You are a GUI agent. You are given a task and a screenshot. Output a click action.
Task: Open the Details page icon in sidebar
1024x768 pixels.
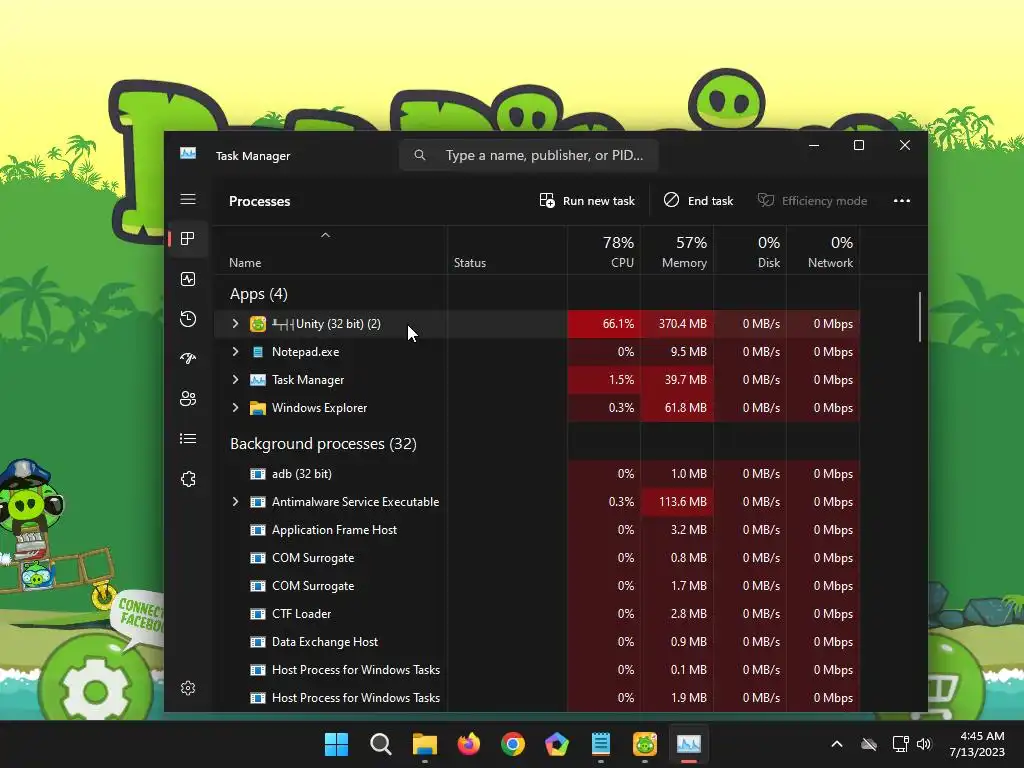[x=188, y=438]
